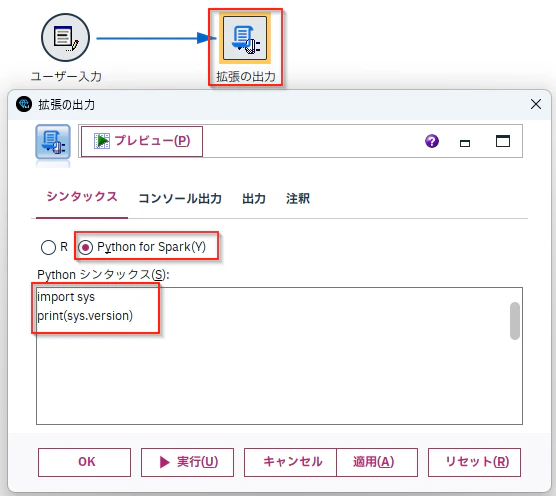Image resolution: width=556 pixels, height=496 pixels.
Task: Open the 出力 tab
Action: [x=254, y=199]
